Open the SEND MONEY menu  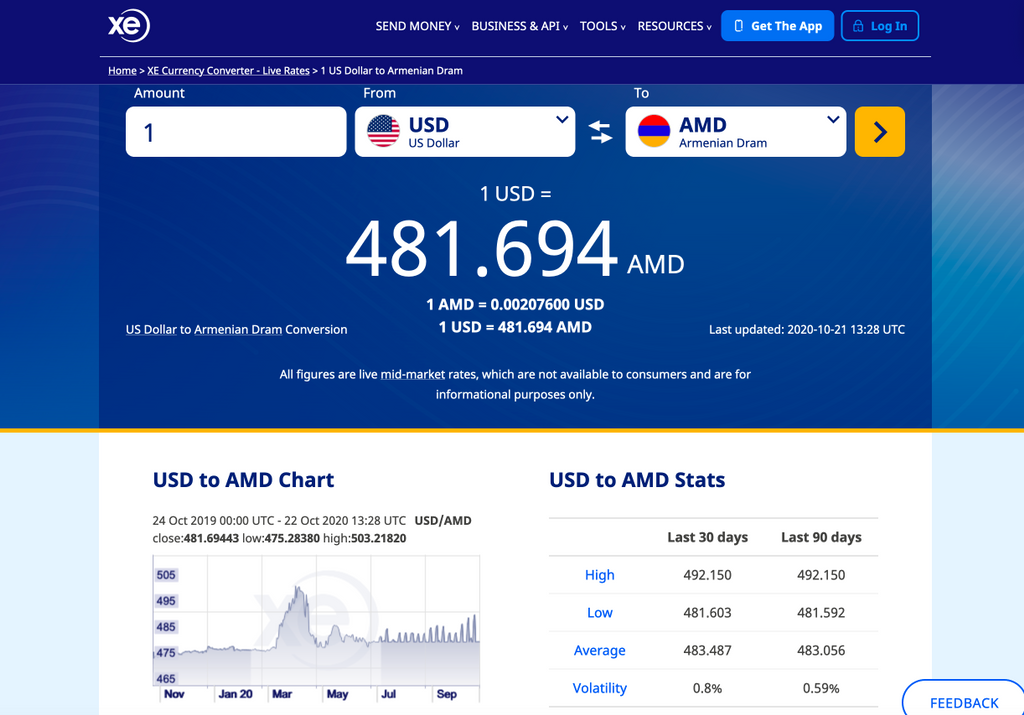point(417,26)
